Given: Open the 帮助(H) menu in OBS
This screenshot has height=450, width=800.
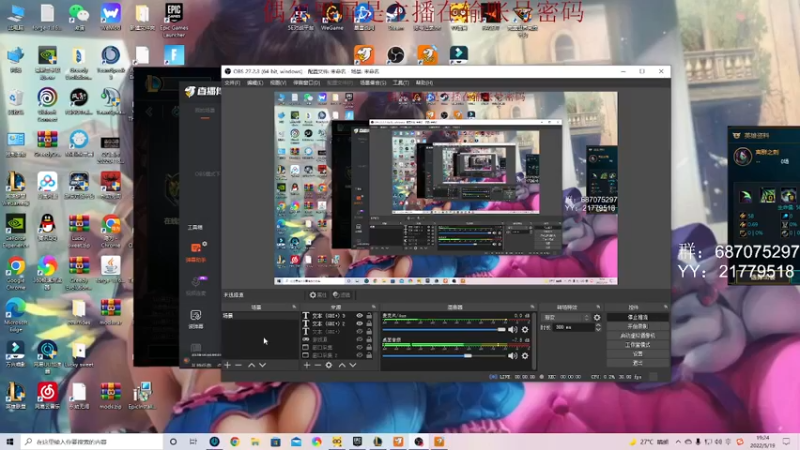Looking at the screenshot, I should 424,83.
